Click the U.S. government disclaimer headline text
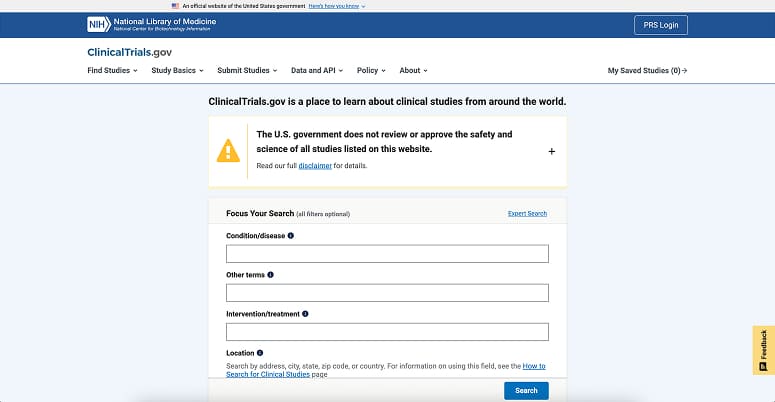Image resolution: width=775 pixels, height=402 pixels. coord(384,141)
